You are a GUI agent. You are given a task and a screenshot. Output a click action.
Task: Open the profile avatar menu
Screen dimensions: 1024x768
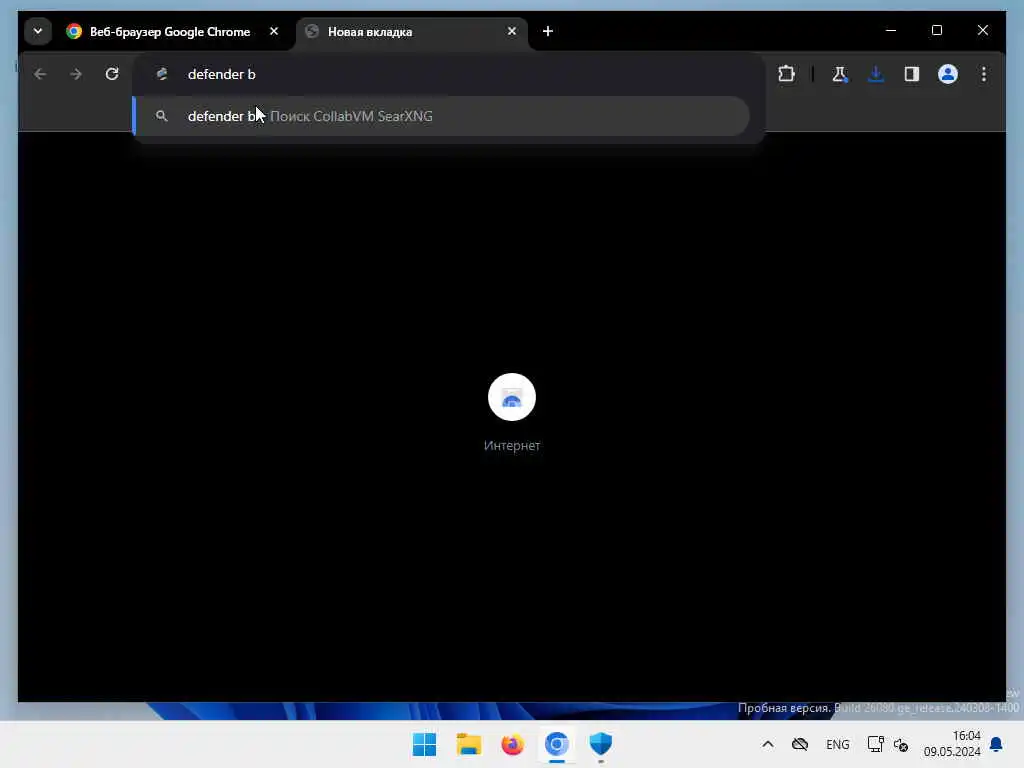coord(948,74)
